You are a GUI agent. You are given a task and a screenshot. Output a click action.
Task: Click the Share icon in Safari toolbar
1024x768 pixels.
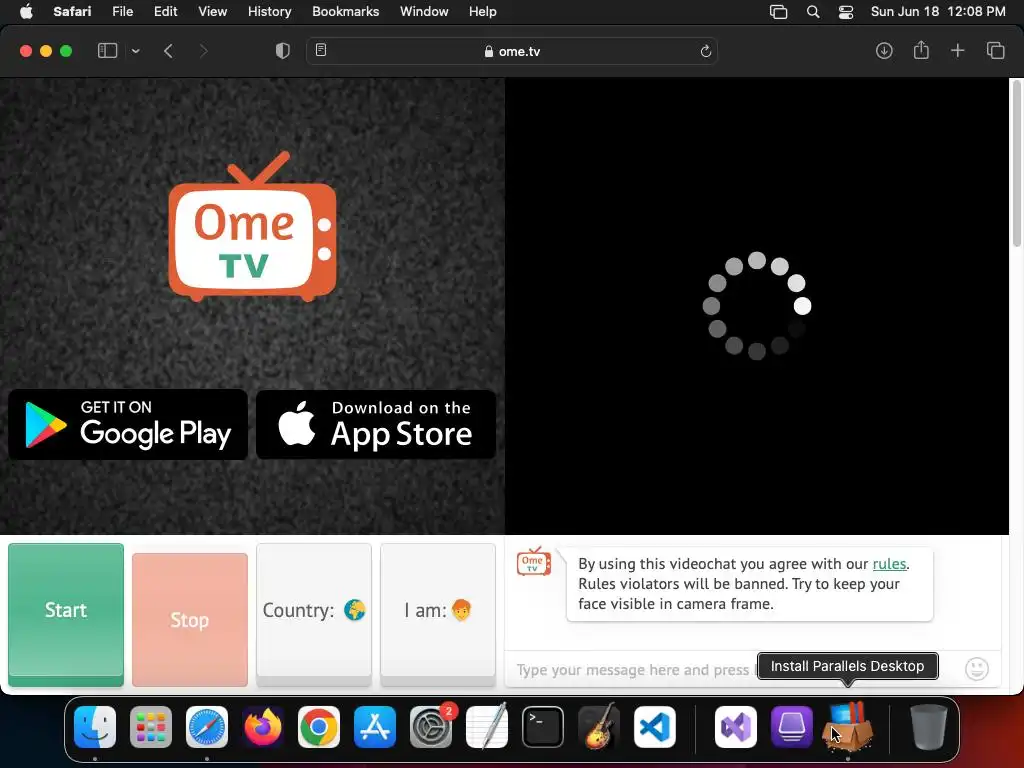(x=921, y=50)
